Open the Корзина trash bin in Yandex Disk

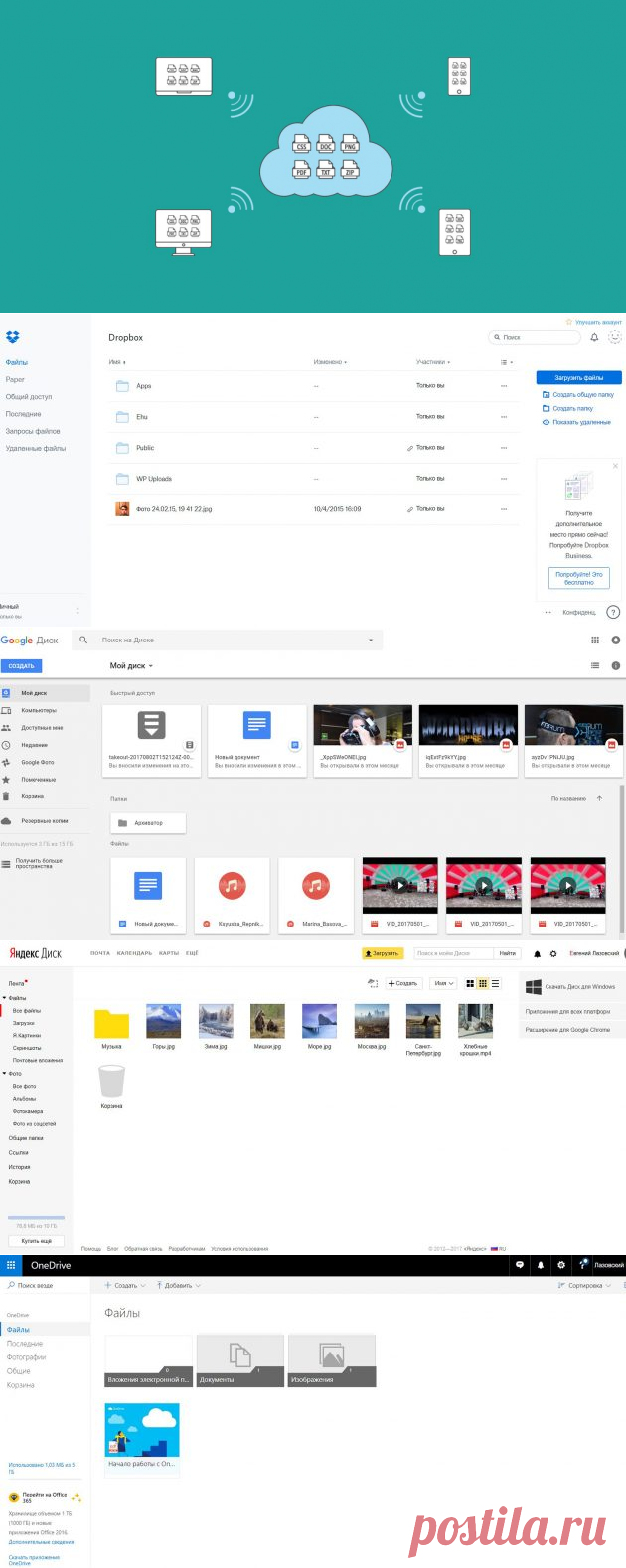pos(112,1082)
